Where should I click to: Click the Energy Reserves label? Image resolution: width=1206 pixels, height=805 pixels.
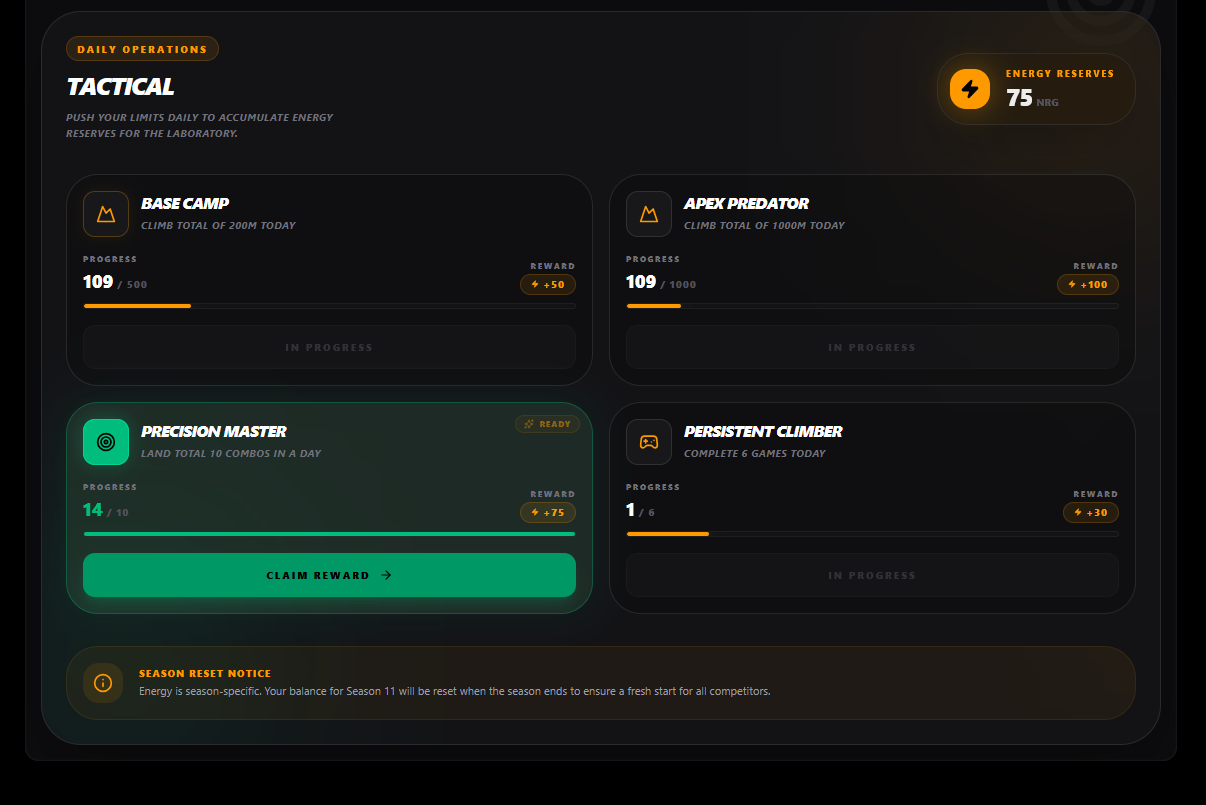[x=1060, y=73]
